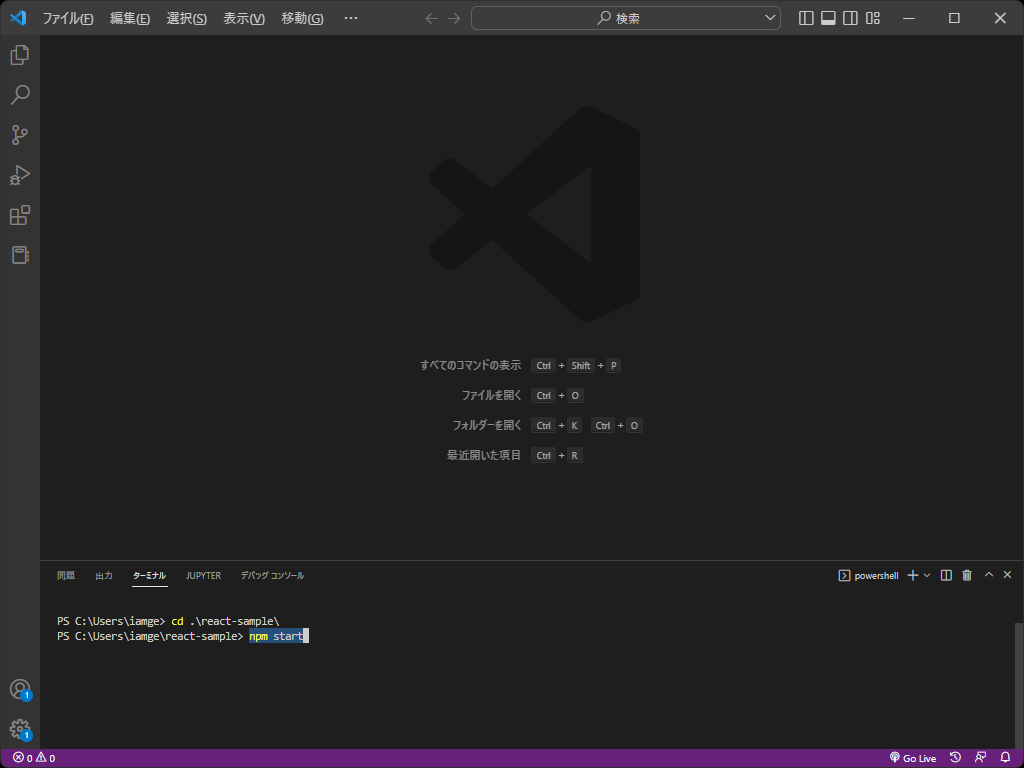Toggle the secondary side bar layout button

point(850,18)
